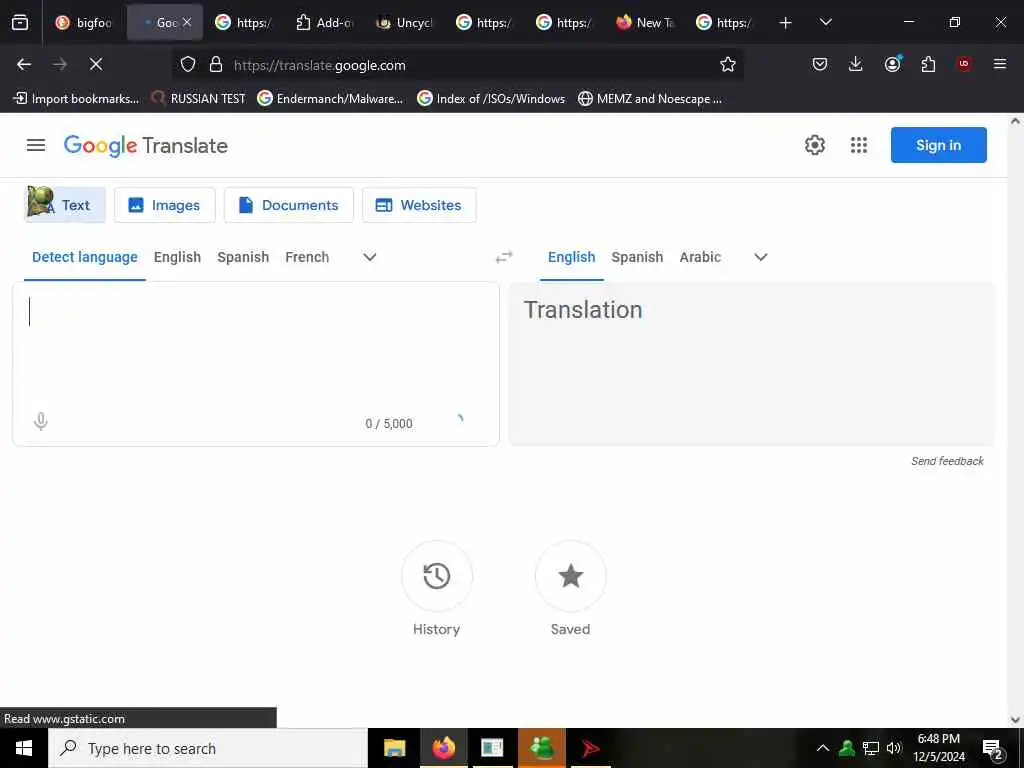The height and width of the screenshot is (768, 1024).
Task: Save page to Pocket
Action: coord(820,64)
